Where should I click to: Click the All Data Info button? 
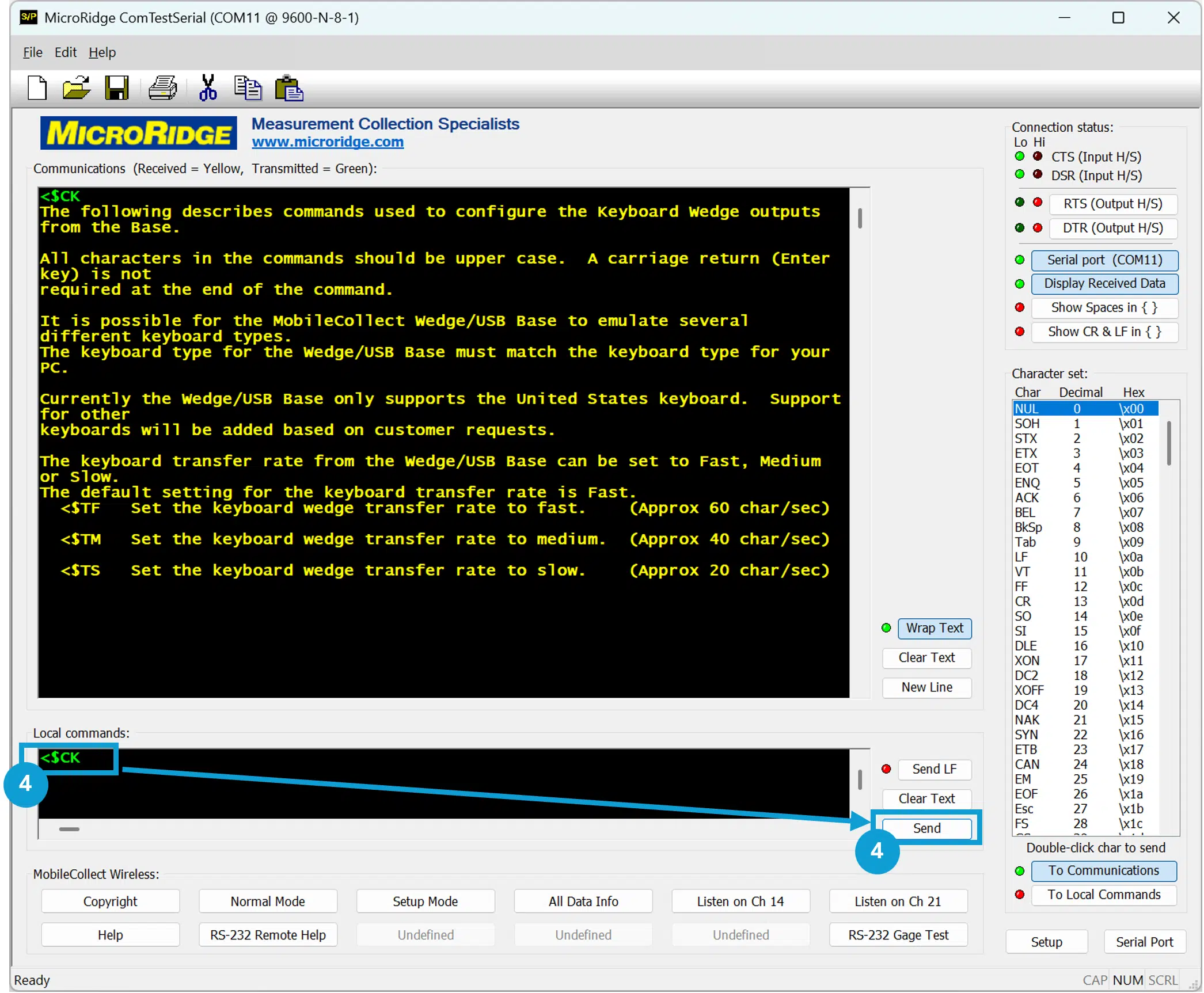583,901
